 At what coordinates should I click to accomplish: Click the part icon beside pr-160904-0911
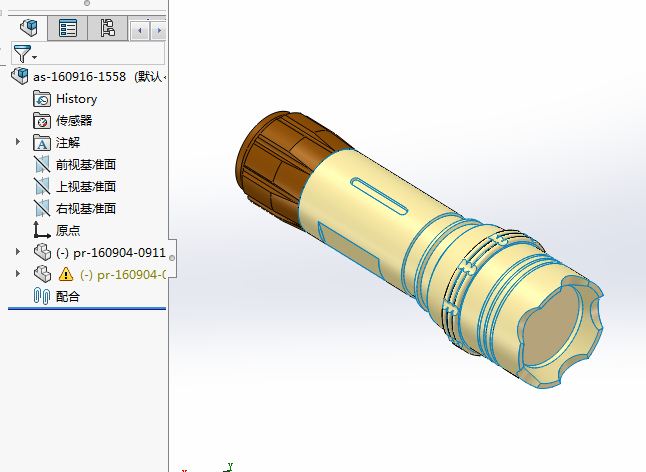pos(42,252)
